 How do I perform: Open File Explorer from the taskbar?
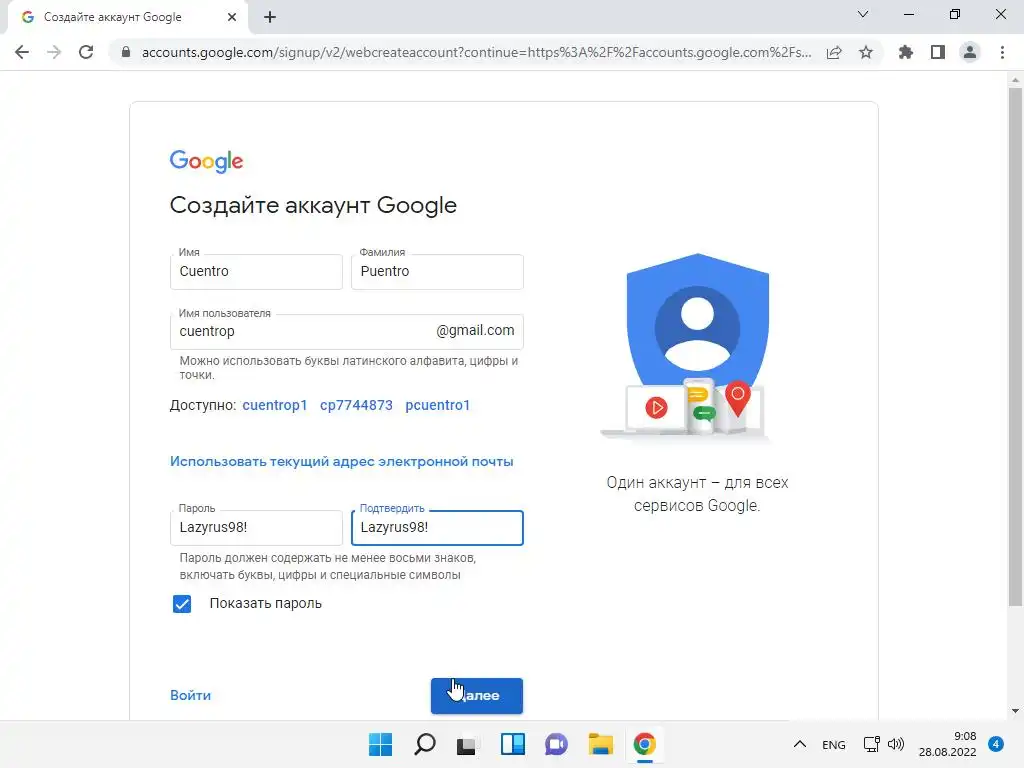[x=600, y=744]
